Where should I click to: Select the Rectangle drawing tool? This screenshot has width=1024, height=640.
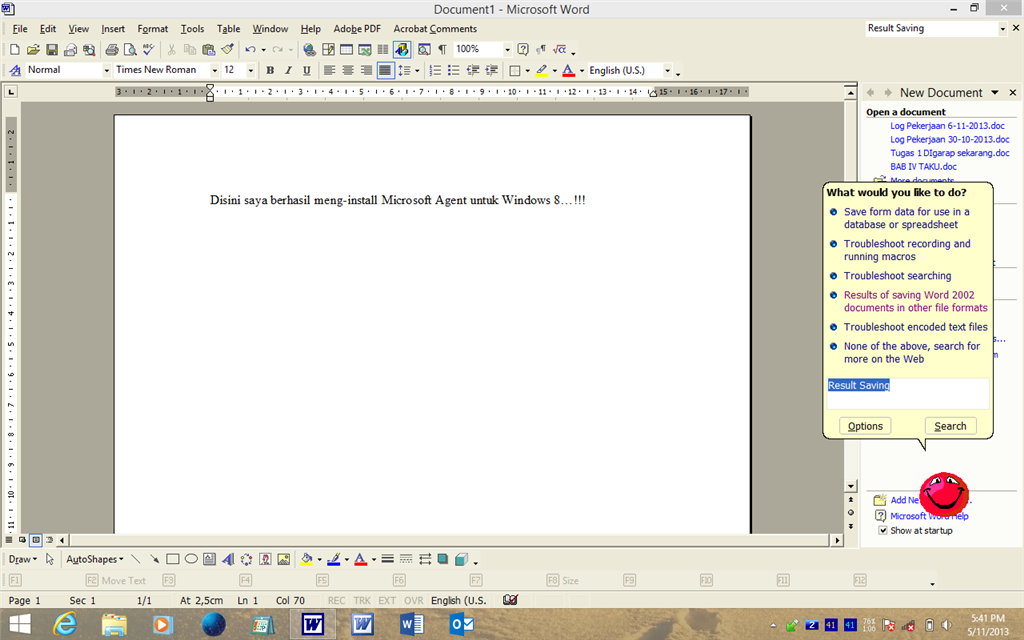click(172, 559)
